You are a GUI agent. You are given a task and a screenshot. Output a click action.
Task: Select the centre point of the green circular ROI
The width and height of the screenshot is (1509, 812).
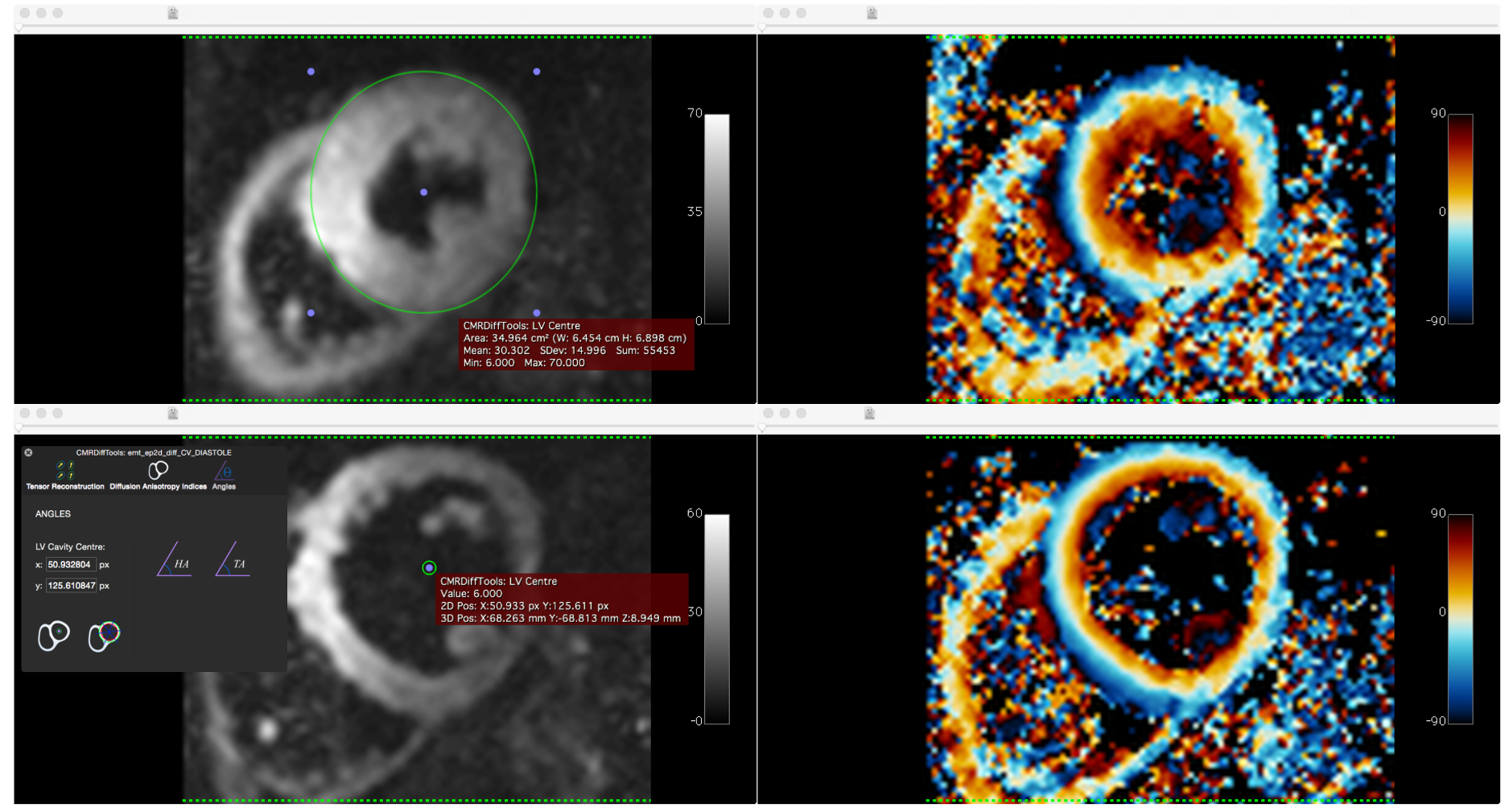click(x=424, y=192)
